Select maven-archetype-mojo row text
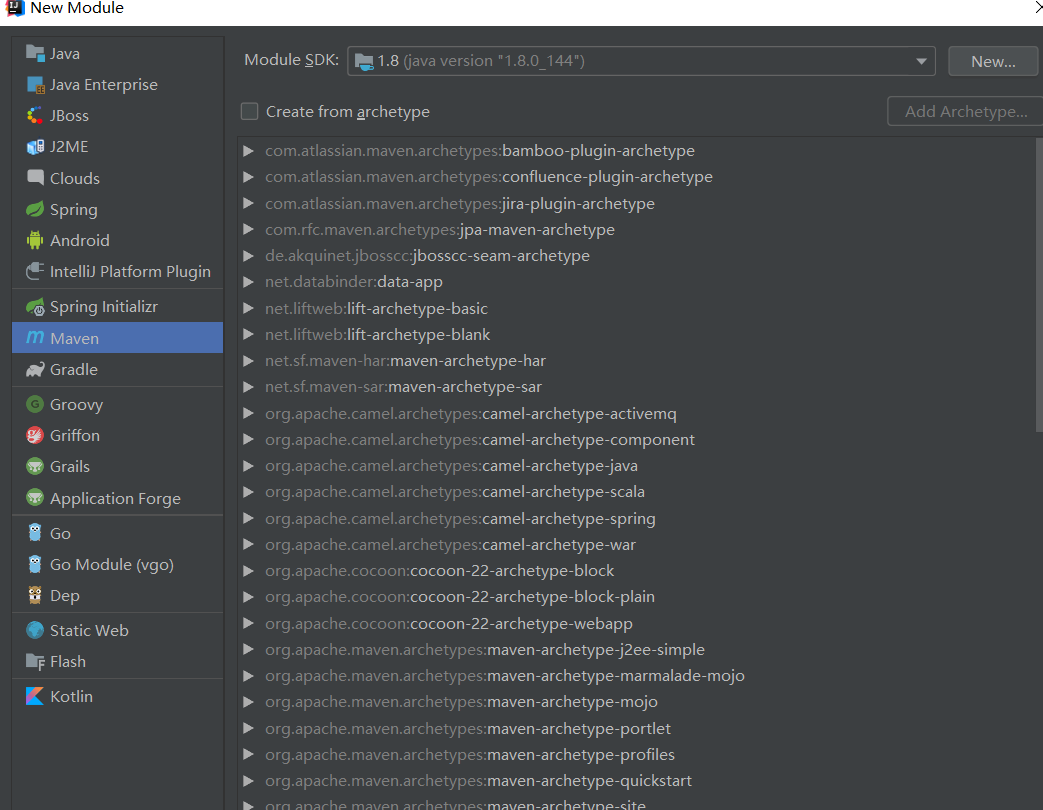Screen dimensions: 1043x810 coord(461,702)
